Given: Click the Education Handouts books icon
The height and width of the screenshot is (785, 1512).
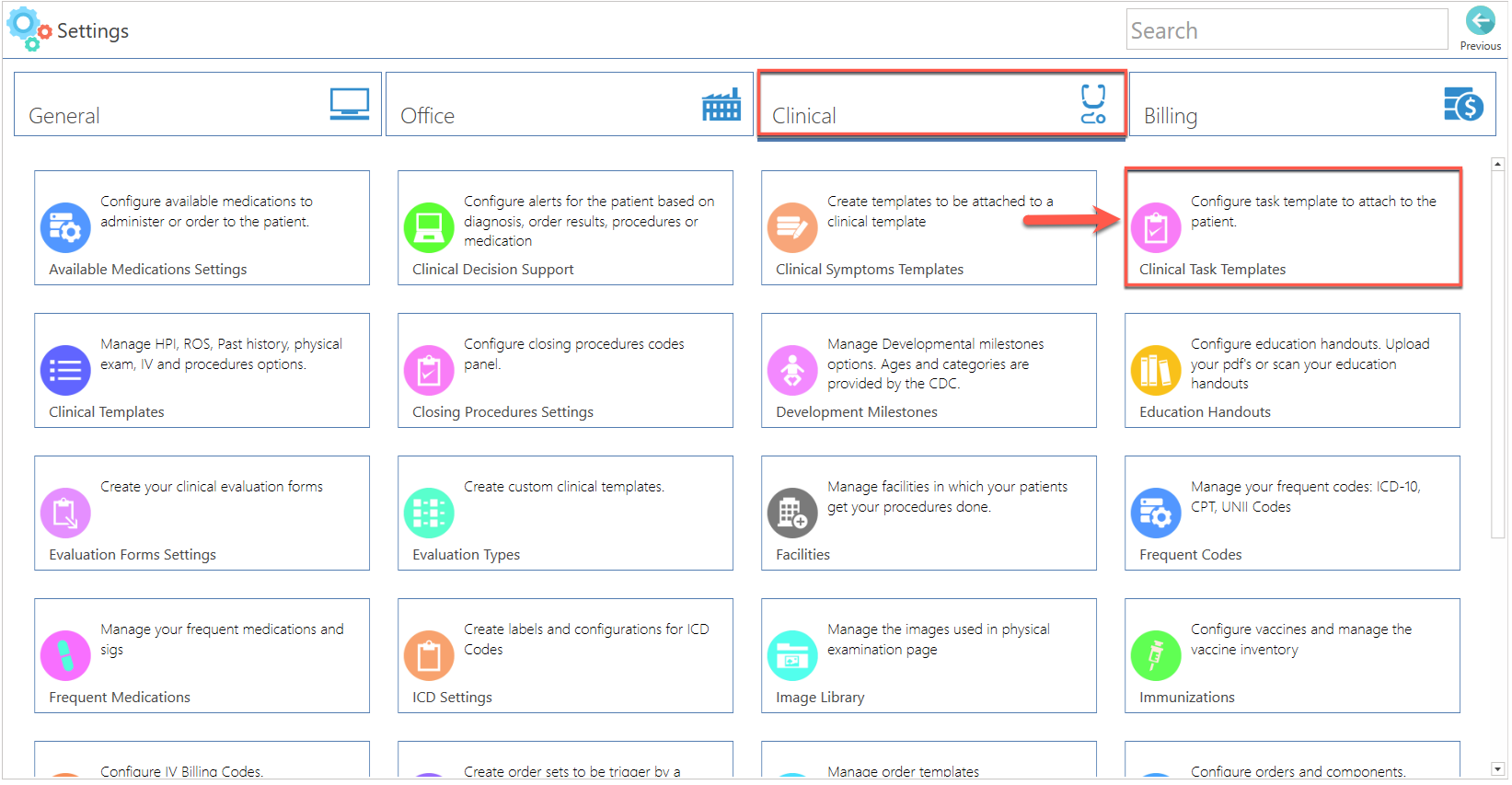Looking at the screenshot, I should pyautogui.click(x=1156, y=370).
